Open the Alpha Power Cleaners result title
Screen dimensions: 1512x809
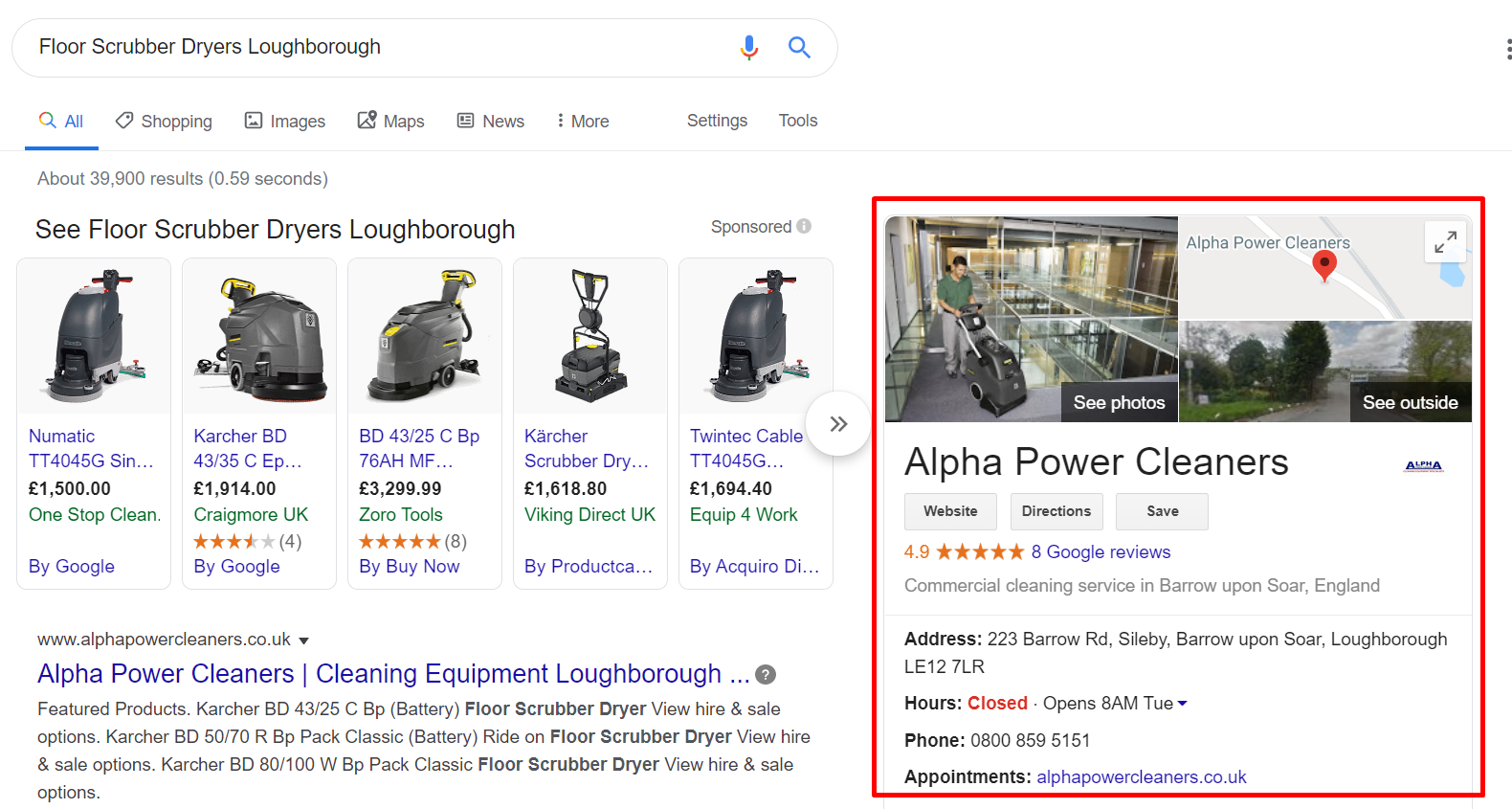click(x=393, y=674)
